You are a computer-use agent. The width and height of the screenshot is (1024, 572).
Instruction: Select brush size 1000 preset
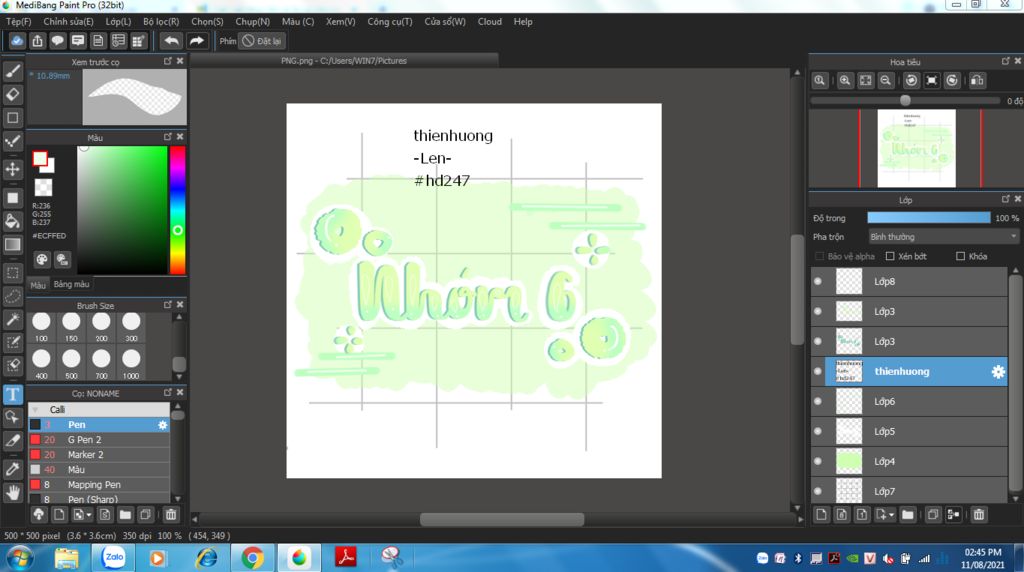pyautogui.click(x=131, y=364)
